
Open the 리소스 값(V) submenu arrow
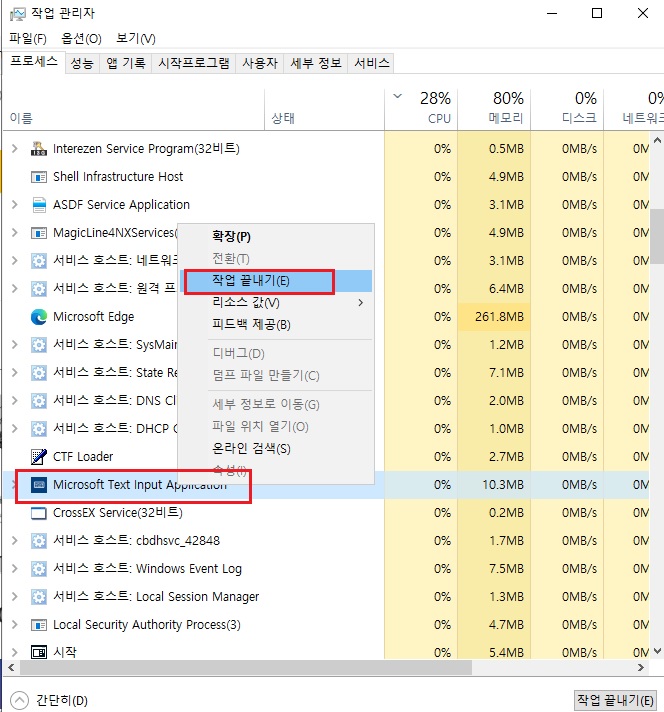click(361, 302)
